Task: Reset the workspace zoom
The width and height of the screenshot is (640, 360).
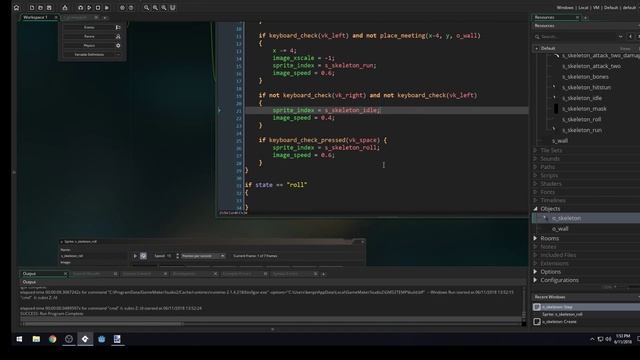Action: tap(156, 8)
